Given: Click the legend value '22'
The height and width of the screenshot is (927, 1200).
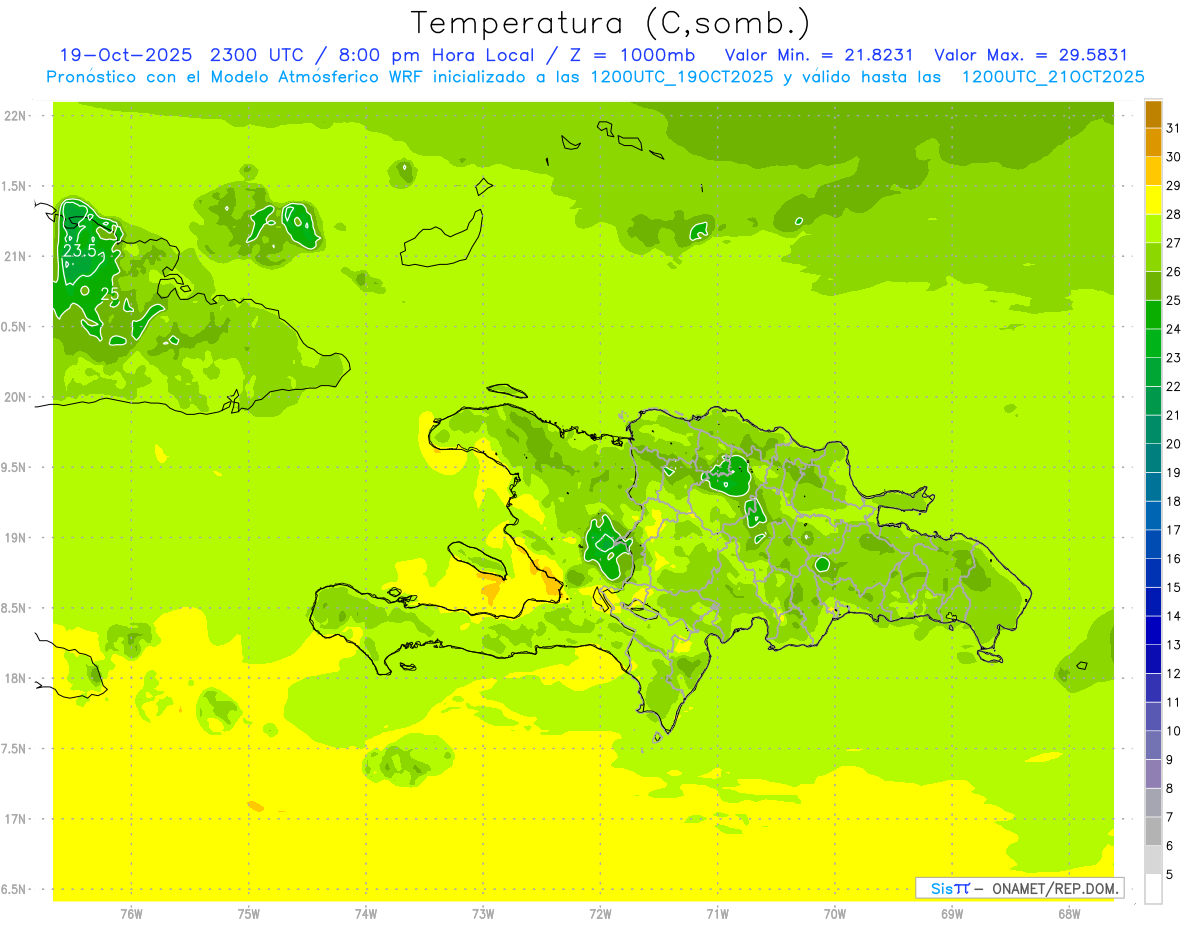Looking at the screenshot, I should (1174, 387).
